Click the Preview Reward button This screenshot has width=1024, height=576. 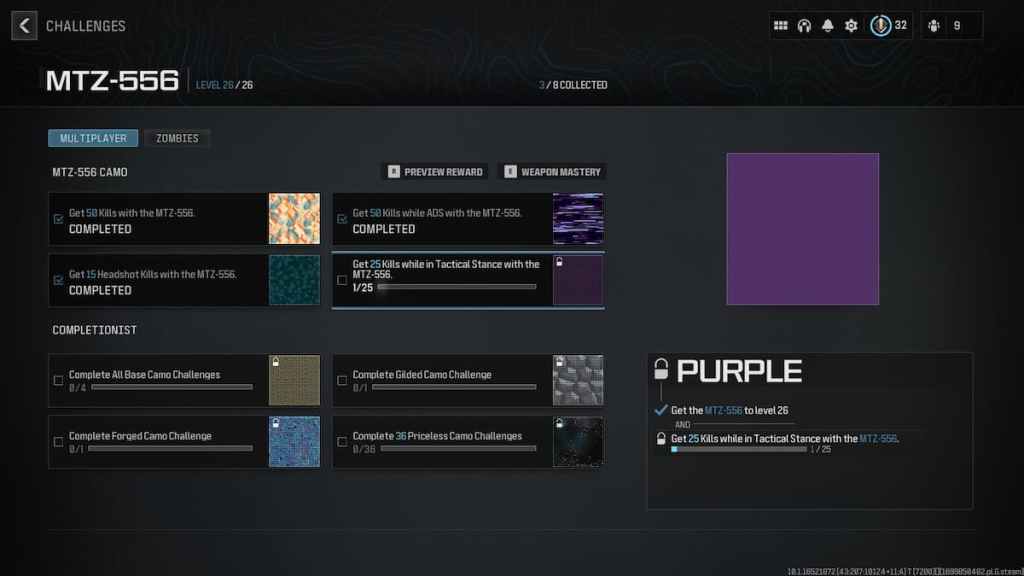point(434,172)
